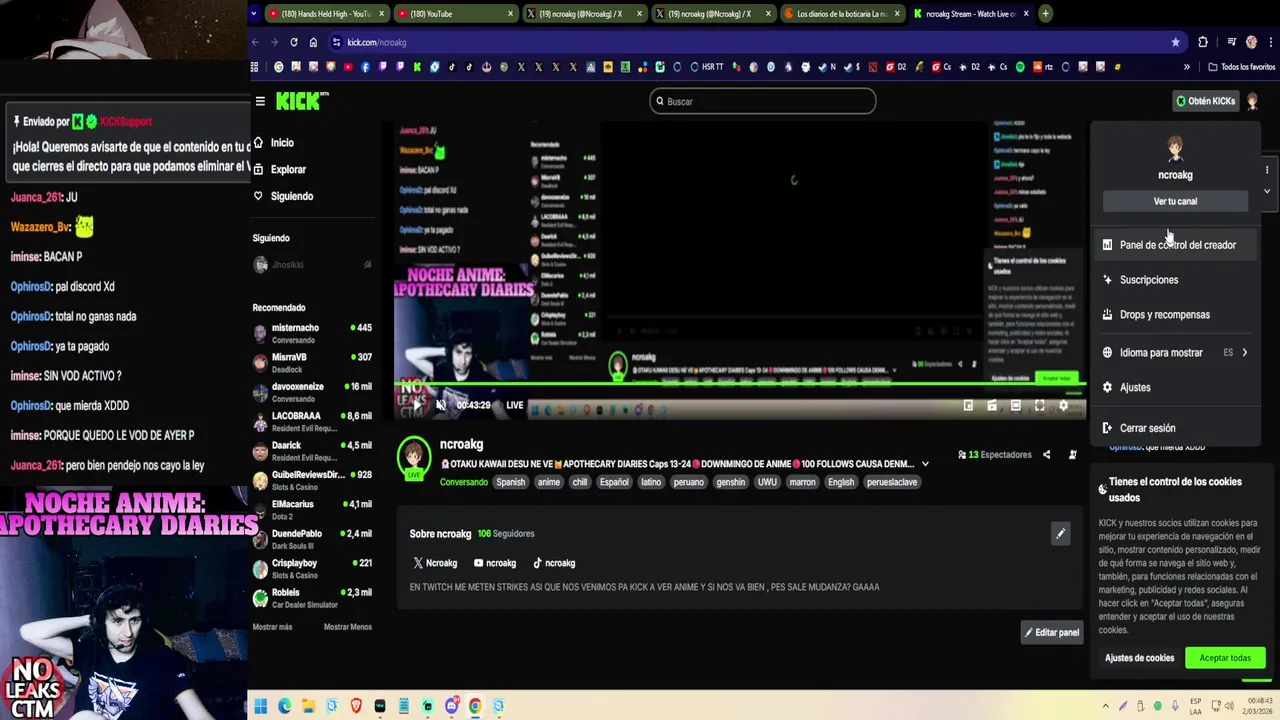Click the Explorar compass icon
The width and height of the screenshot is (1280, 720).
tap(258, 169)
